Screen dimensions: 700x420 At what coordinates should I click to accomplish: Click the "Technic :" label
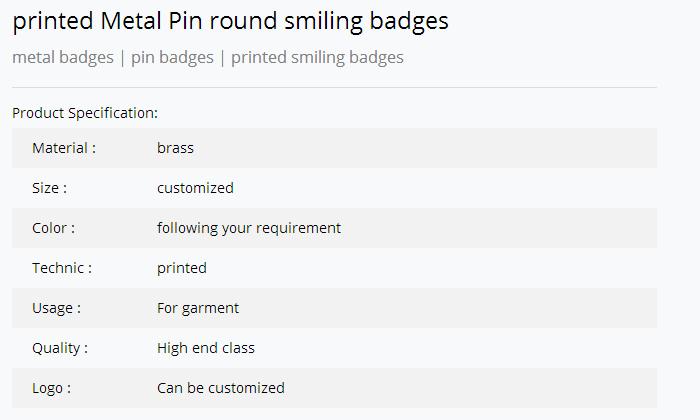(62, 268)
